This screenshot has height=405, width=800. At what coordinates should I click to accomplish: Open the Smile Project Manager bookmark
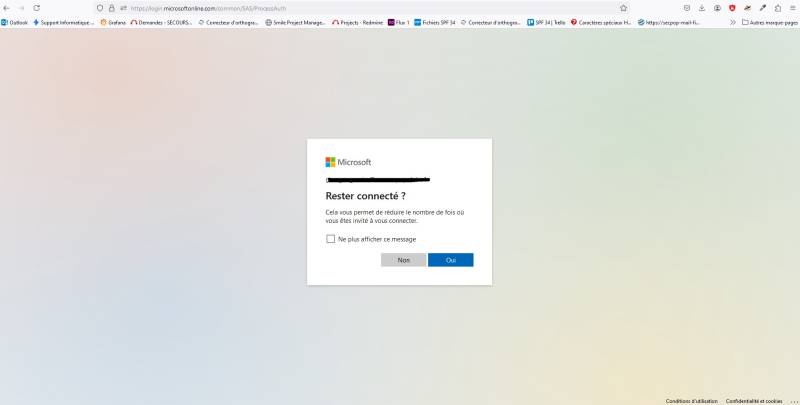(x=295, y=22)
